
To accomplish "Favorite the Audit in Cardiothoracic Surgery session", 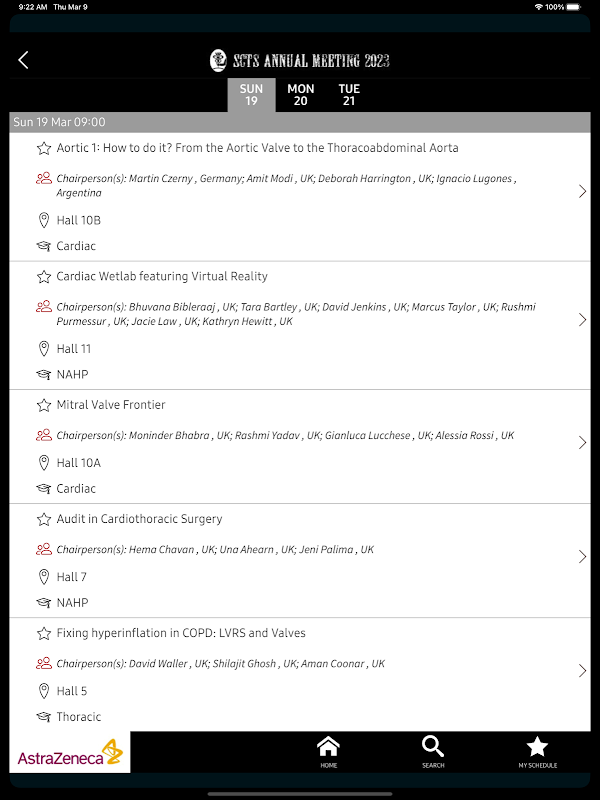I will pyautogui.click(x=44, y=519).
